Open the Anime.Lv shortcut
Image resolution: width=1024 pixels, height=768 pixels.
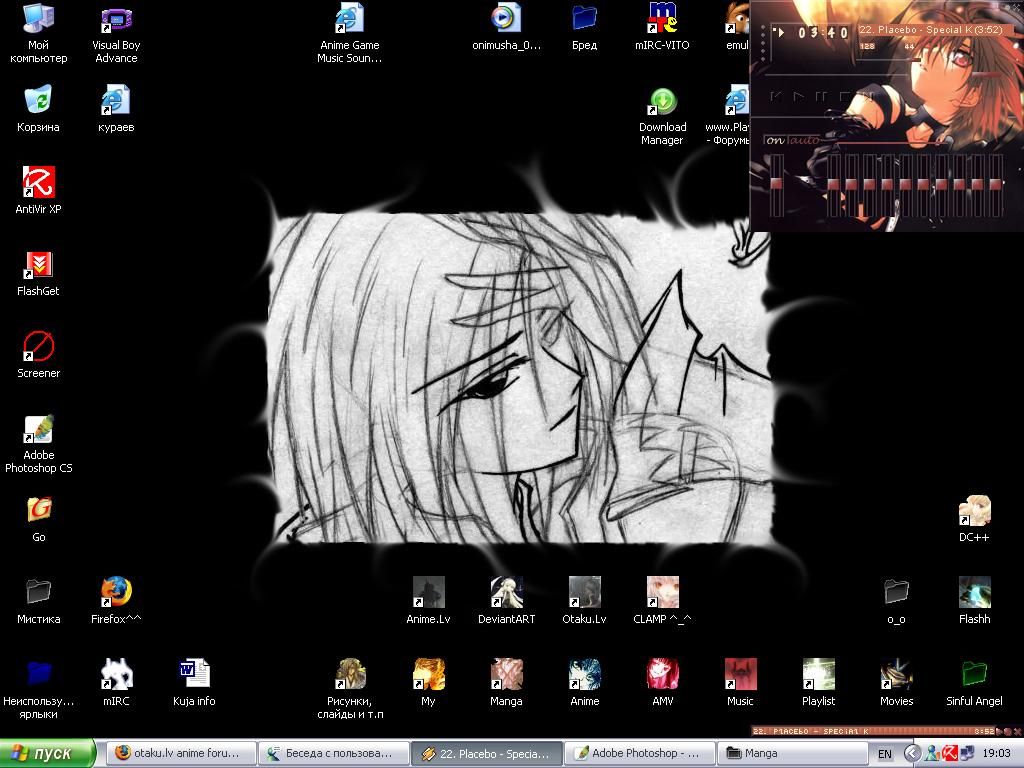(428, 601)
